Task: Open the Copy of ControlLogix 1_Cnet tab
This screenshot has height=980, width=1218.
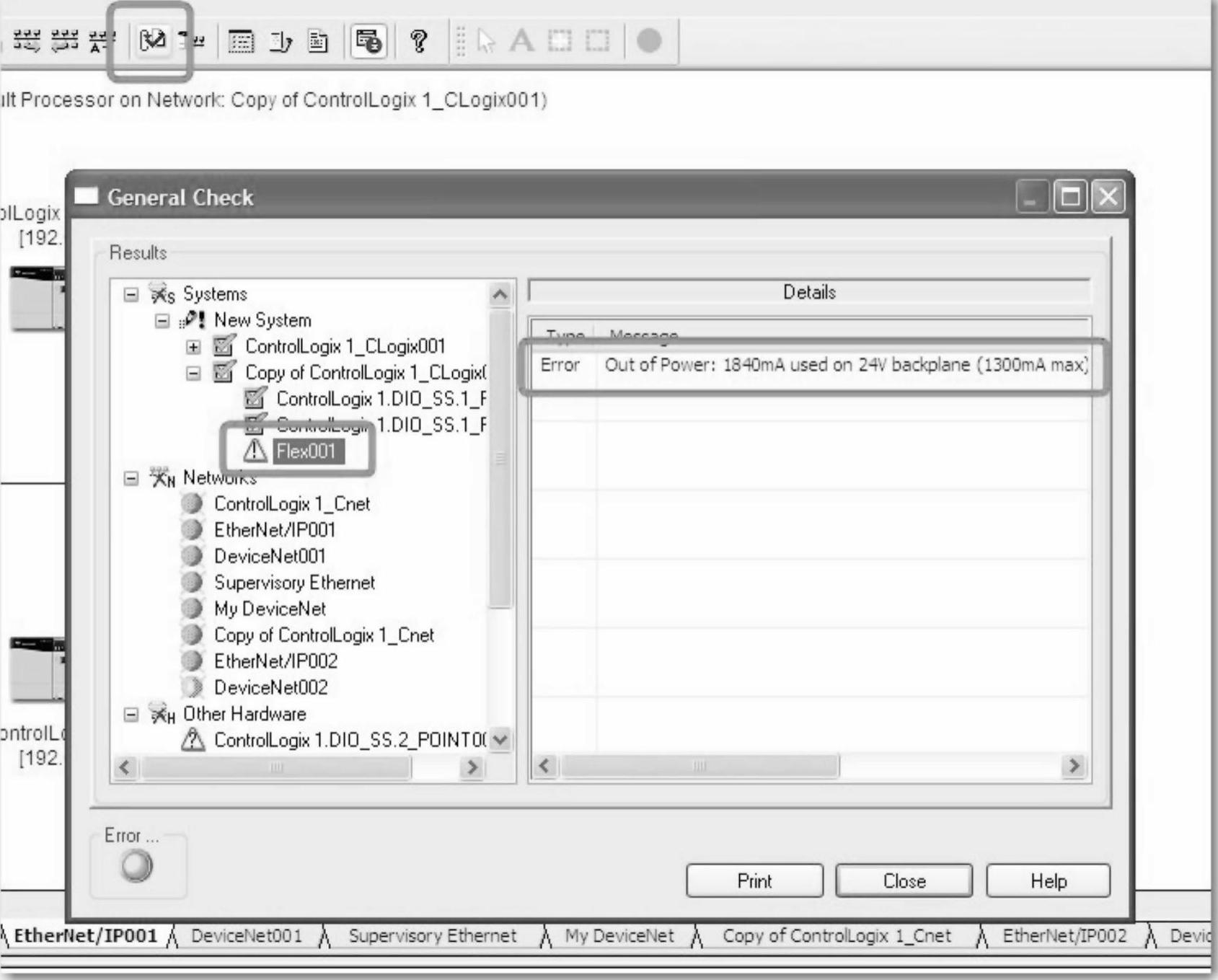Action: (x=837, y=936)
